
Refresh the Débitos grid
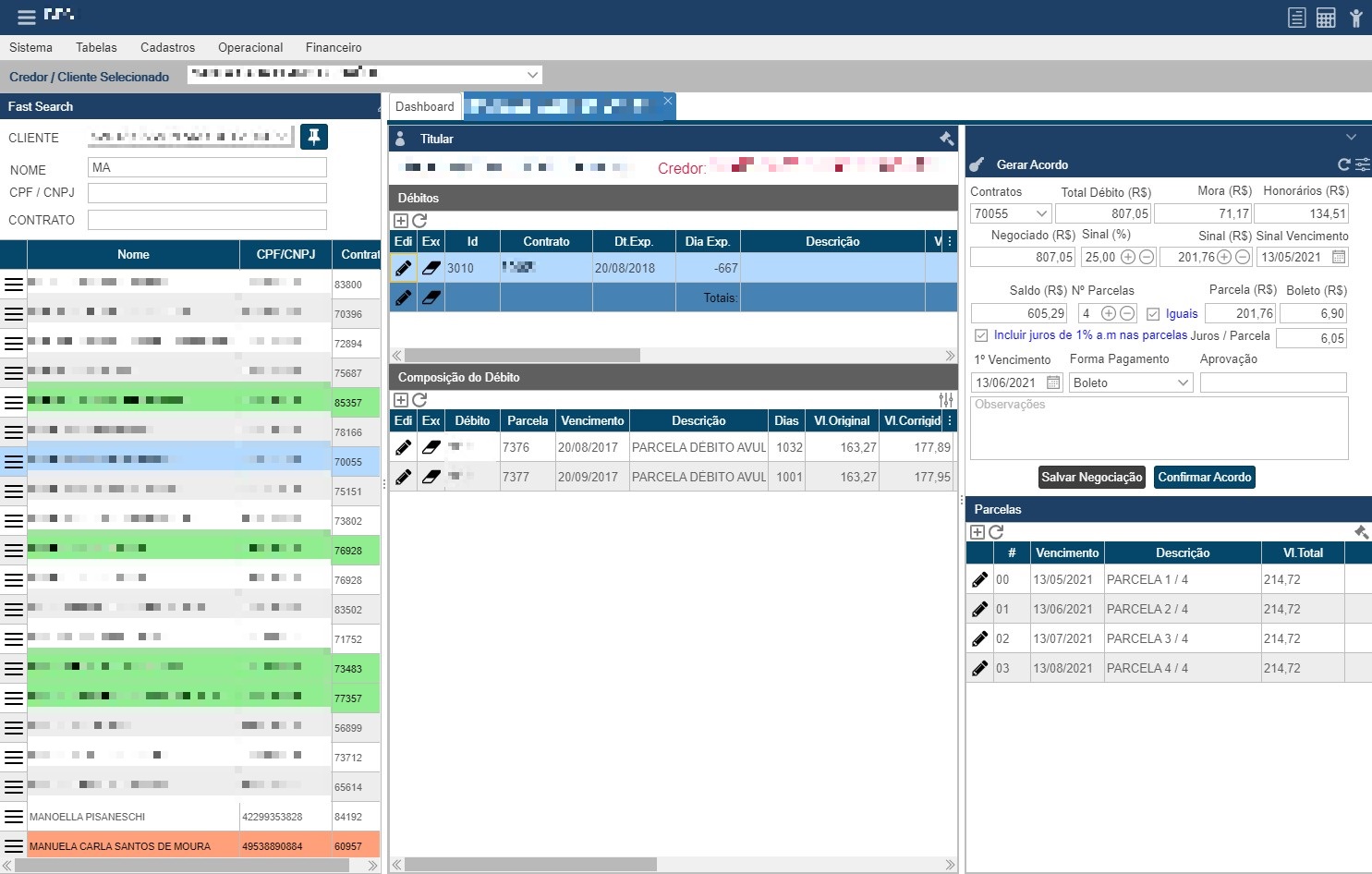pyautogui.click(x=419, y=221)
